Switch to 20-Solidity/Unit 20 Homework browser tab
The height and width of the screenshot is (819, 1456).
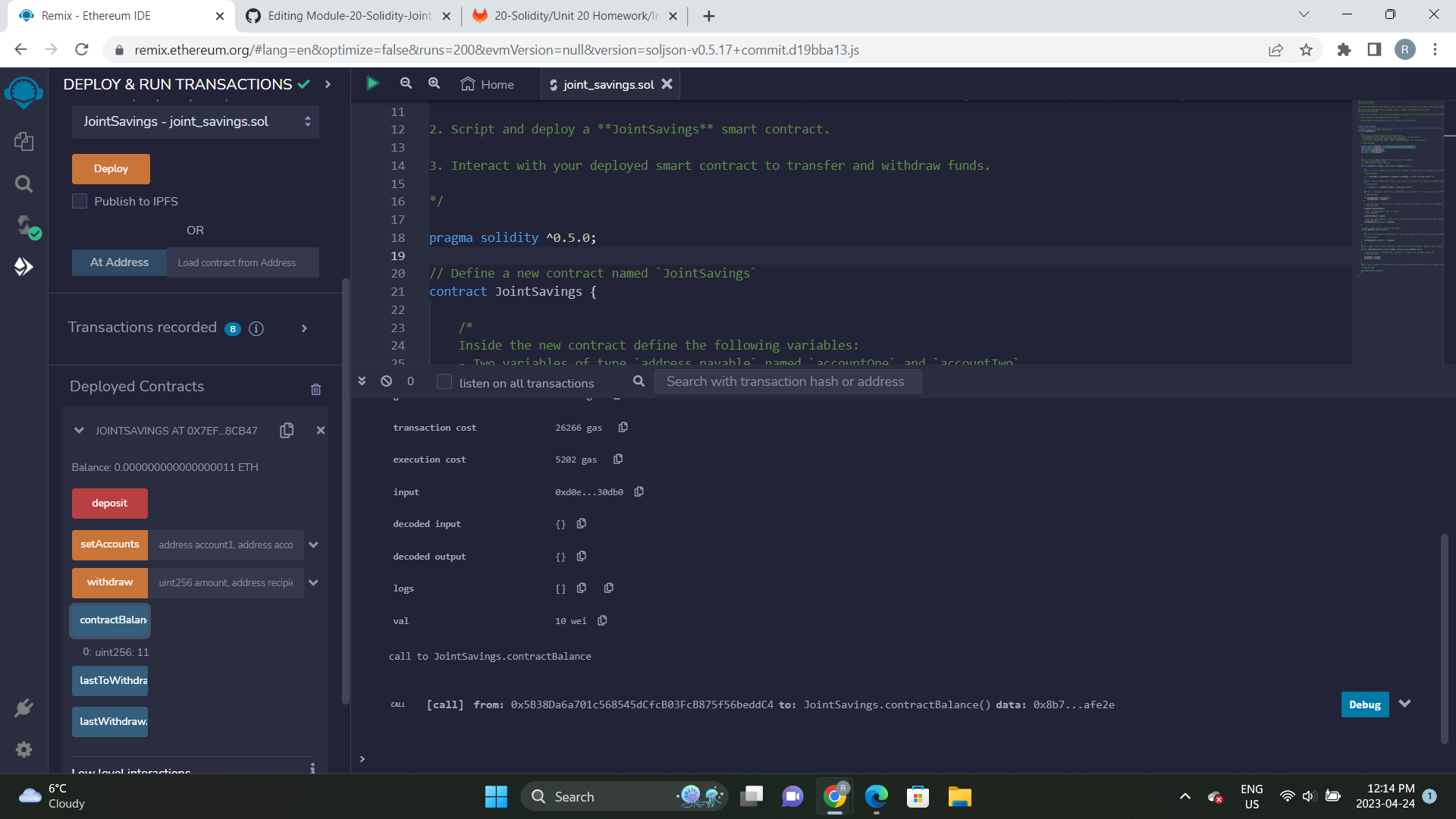pyautogui.click(x=576, y=16)
